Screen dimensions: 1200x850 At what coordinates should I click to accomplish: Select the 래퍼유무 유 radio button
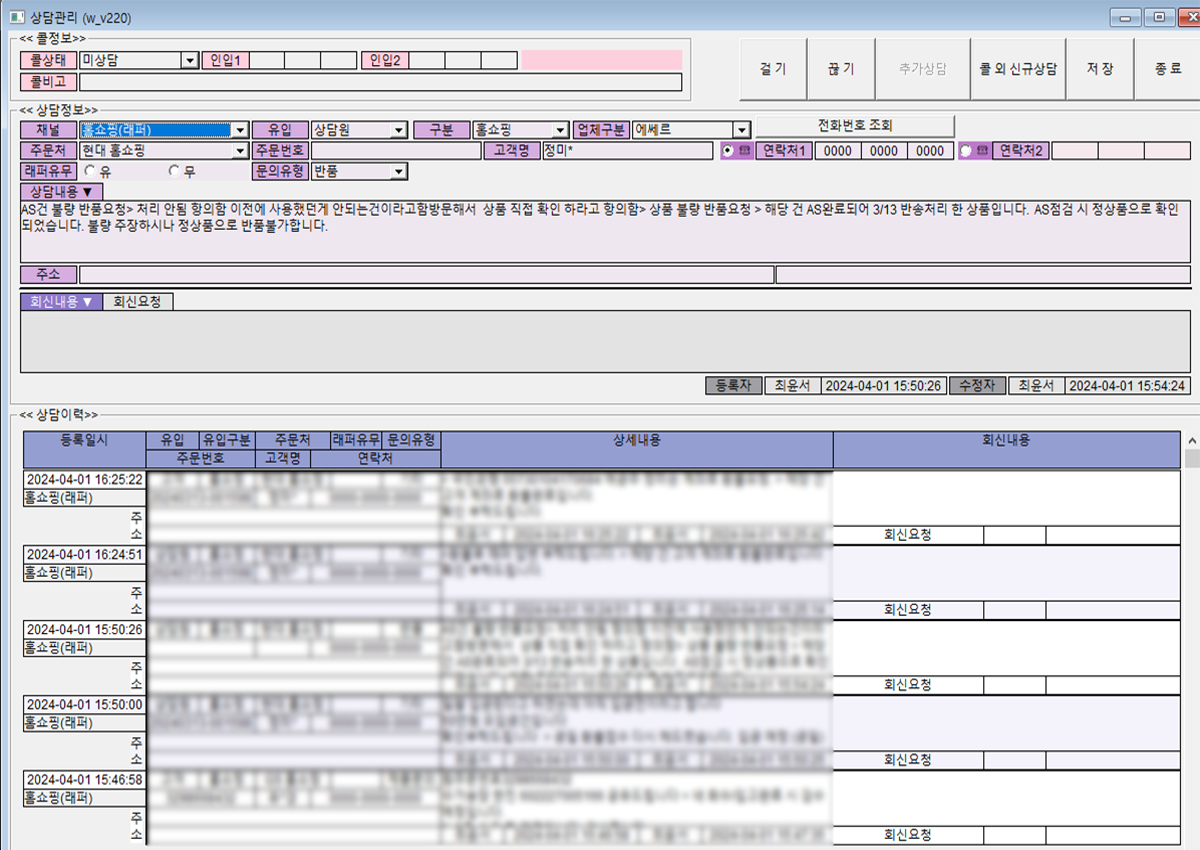click(x=90, y=171)
